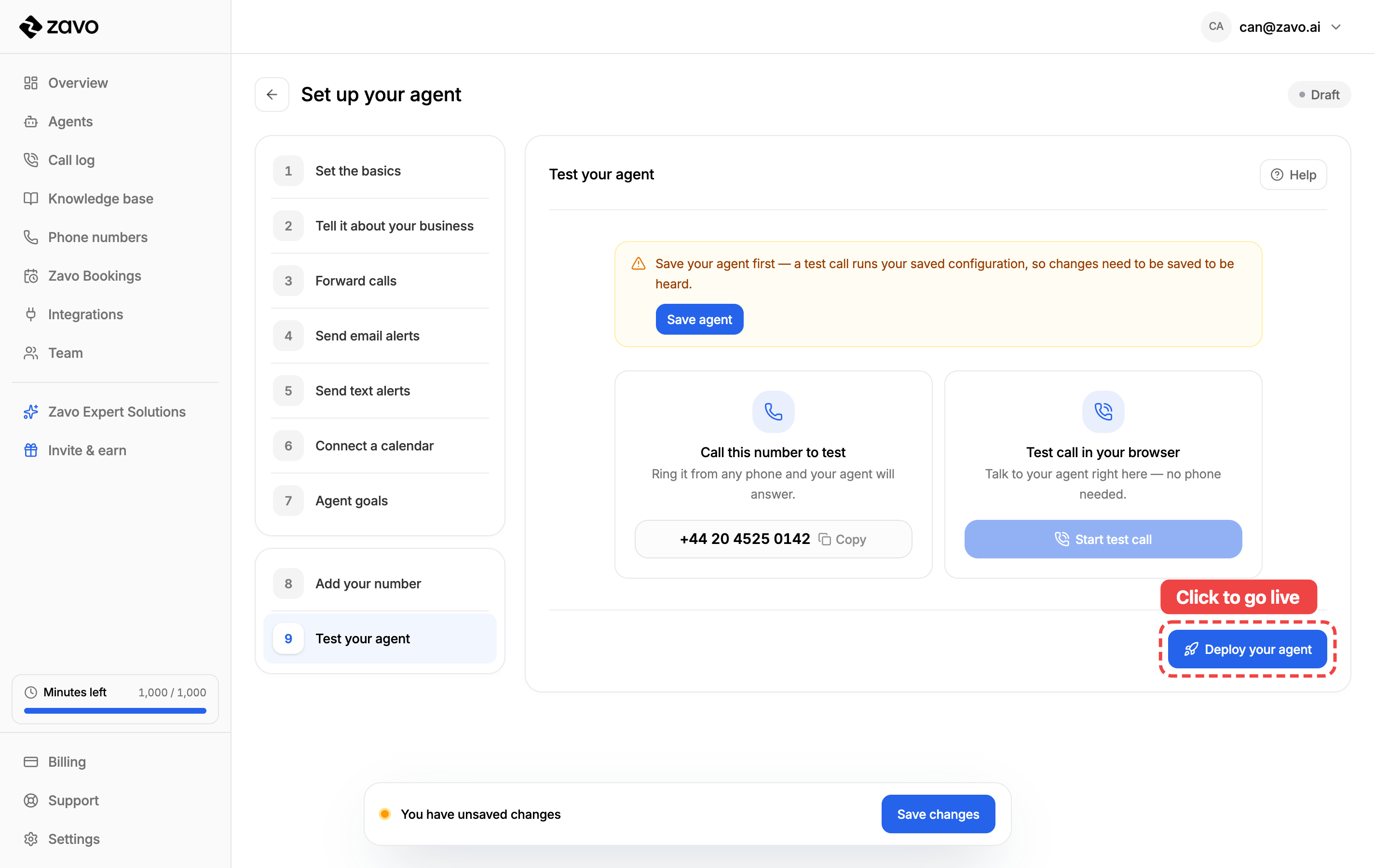Save changes in the unsaved bar
The image size is (1389, 868).
938,814
